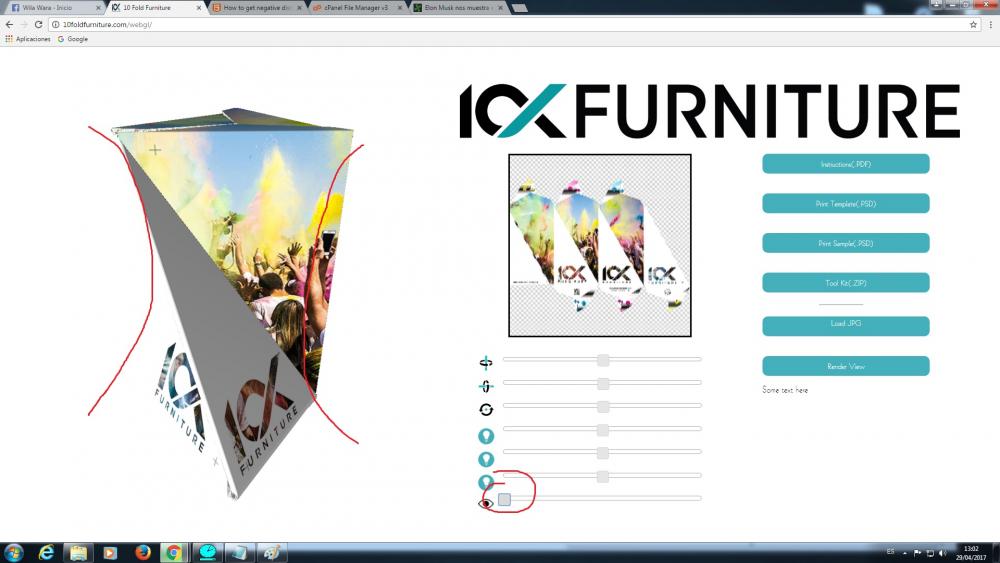The height and width of the screenshot is (563, 1000).
Task: Toggle the eye visibility icon
Action: pos(485,504)
